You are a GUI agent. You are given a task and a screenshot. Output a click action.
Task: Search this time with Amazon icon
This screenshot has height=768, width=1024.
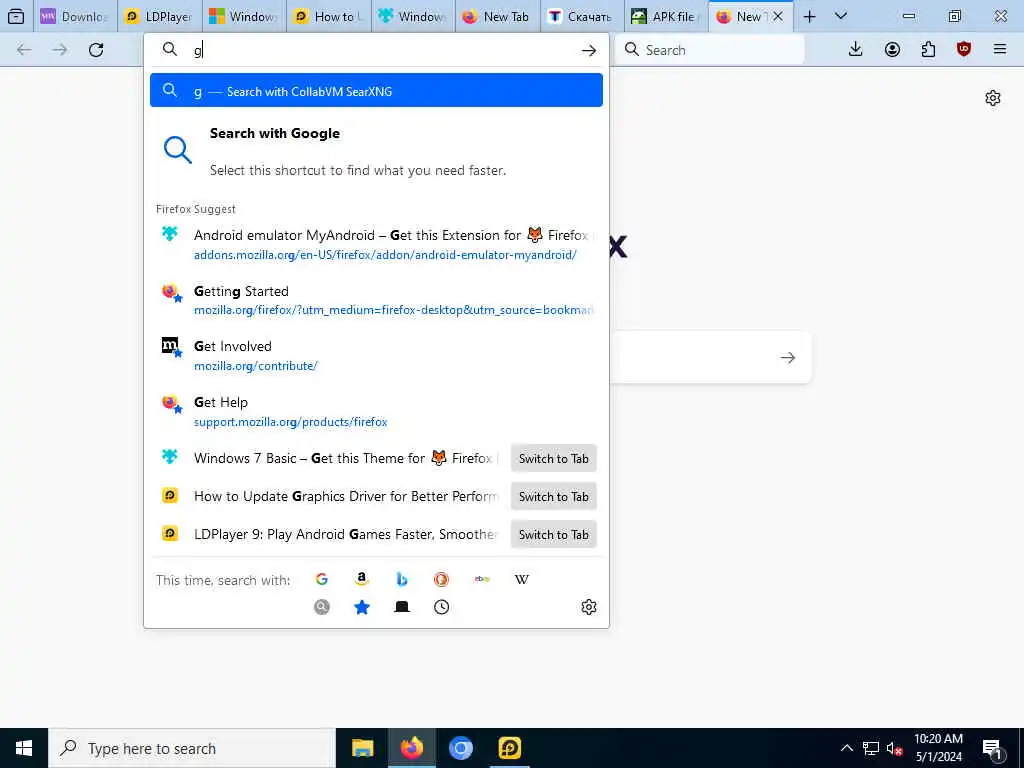click(362, 579)
